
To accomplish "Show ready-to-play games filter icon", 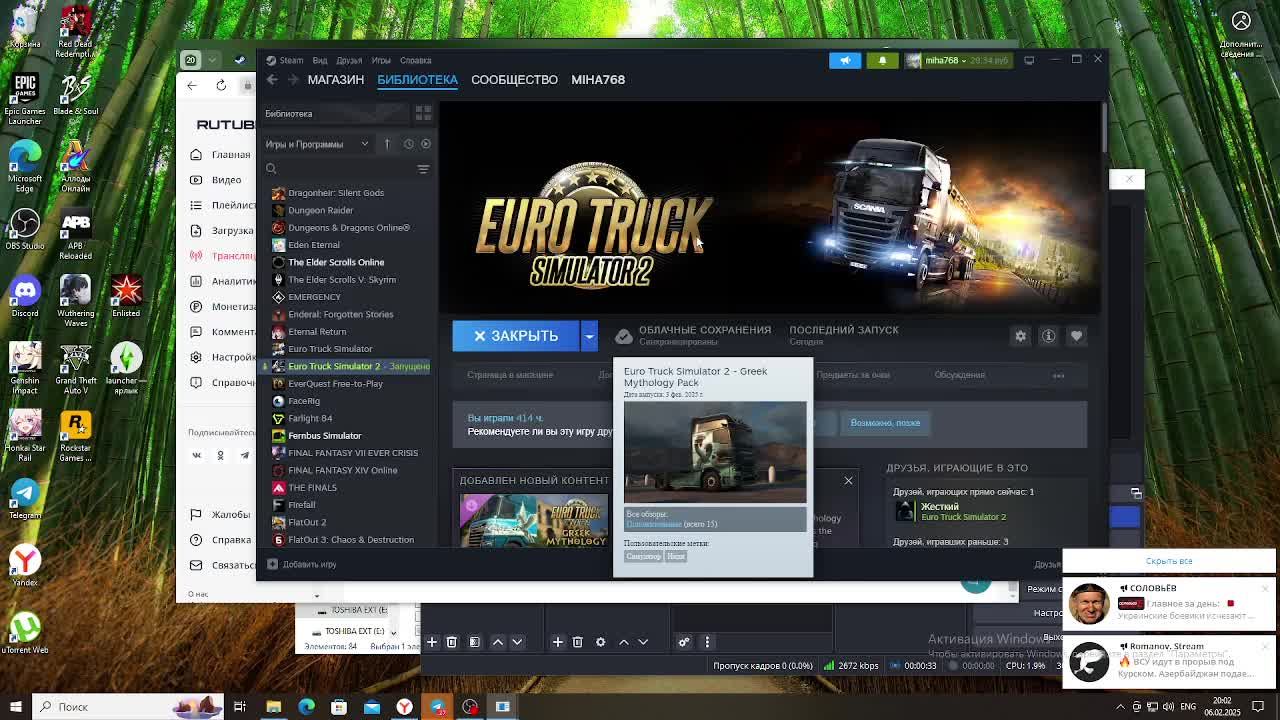I will 425,144.
